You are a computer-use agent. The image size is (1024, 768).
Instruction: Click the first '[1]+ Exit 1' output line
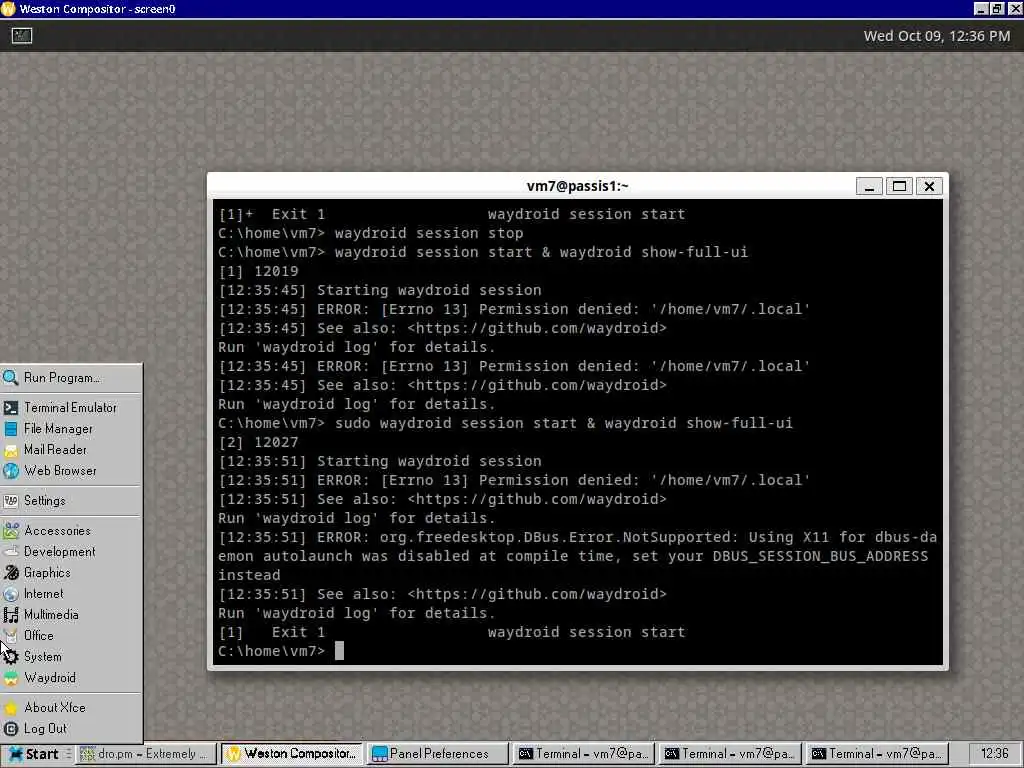451,214
